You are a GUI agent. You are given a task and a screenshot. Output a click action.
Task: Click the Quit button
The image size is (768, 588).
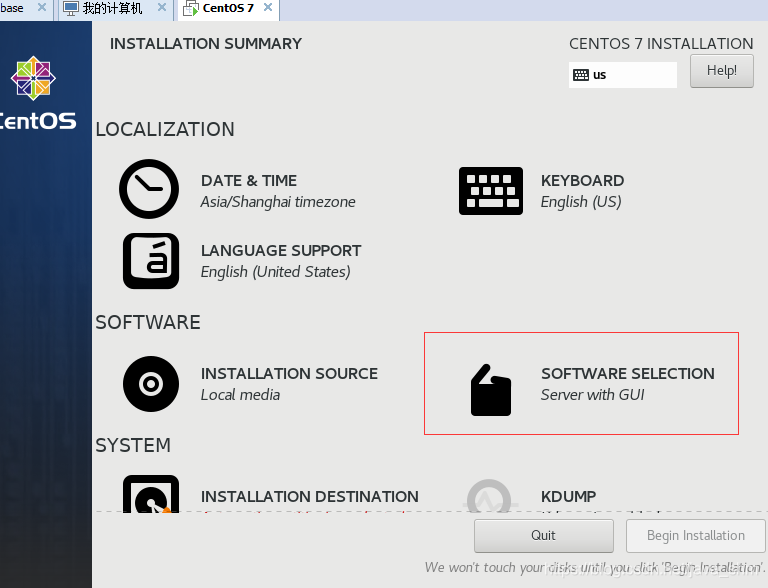(x=544, y=536)
